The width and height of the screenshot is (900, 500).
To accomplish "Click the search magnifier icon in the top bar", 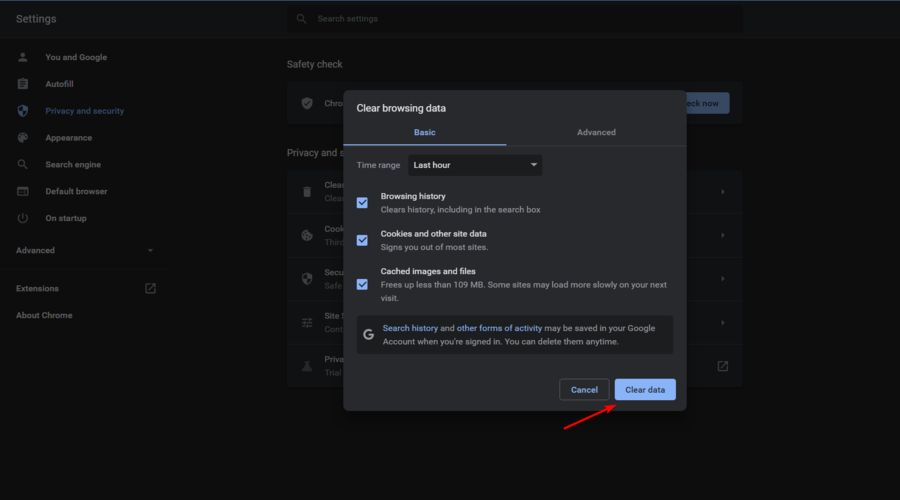I will point(301,19).
